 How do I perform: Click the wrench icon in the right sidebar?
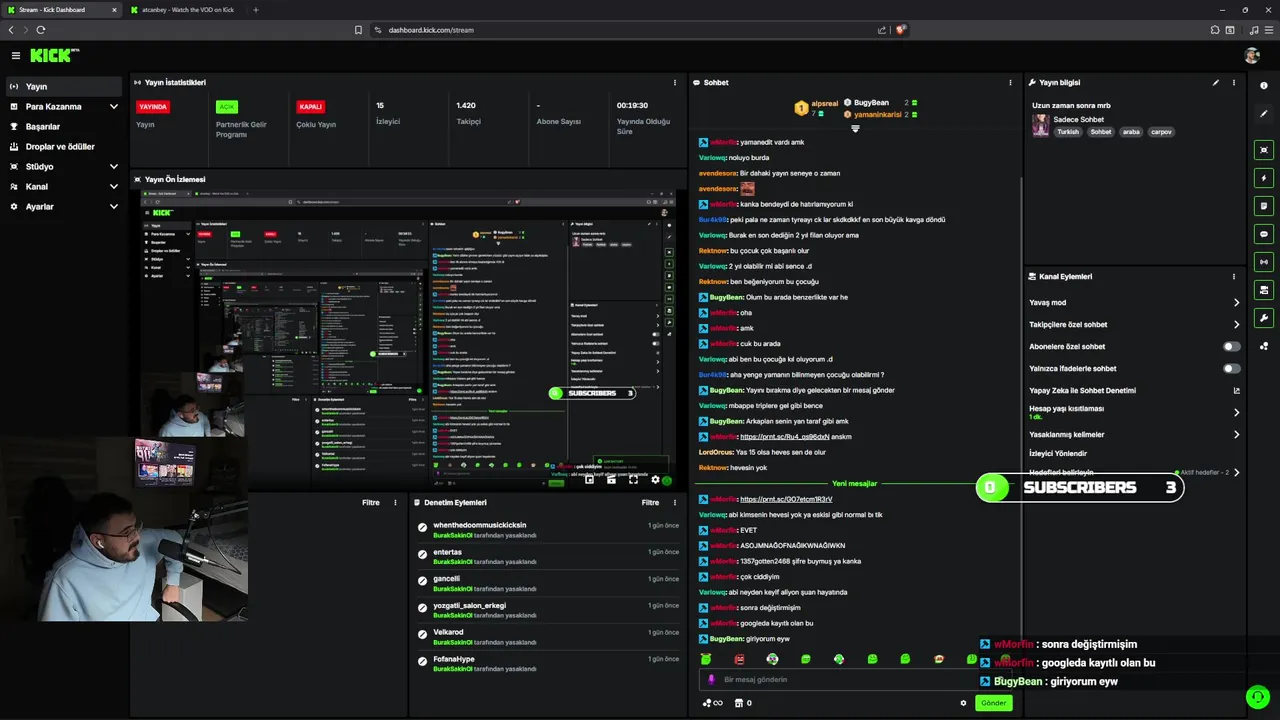[1264, 318]
